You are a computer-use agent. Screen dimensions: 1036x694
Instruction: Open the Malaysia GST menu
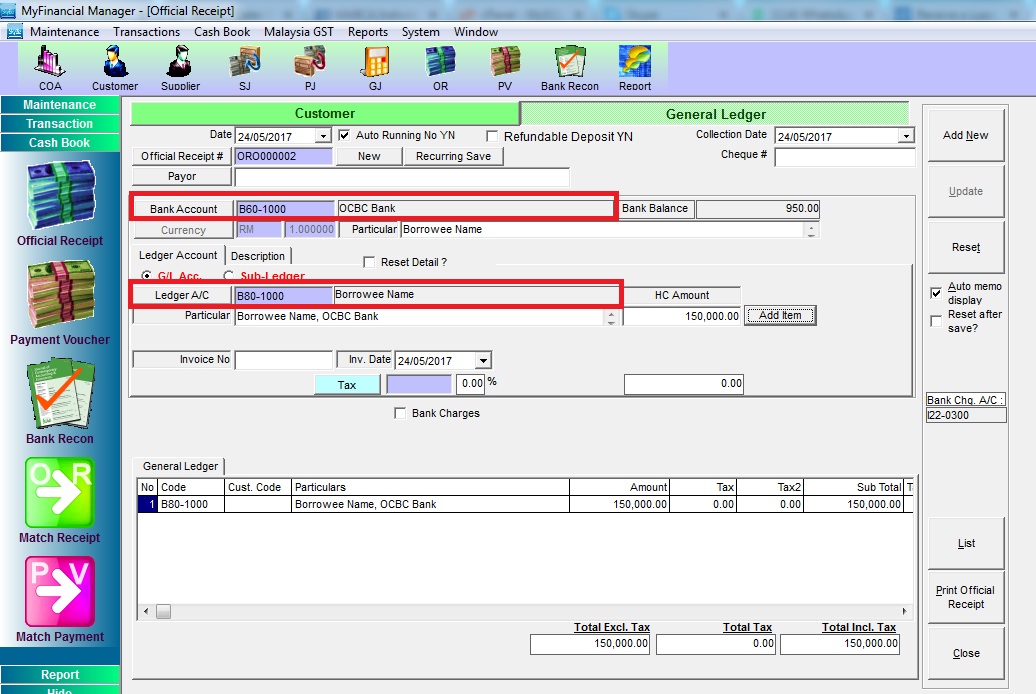click(x=298, y=32)
